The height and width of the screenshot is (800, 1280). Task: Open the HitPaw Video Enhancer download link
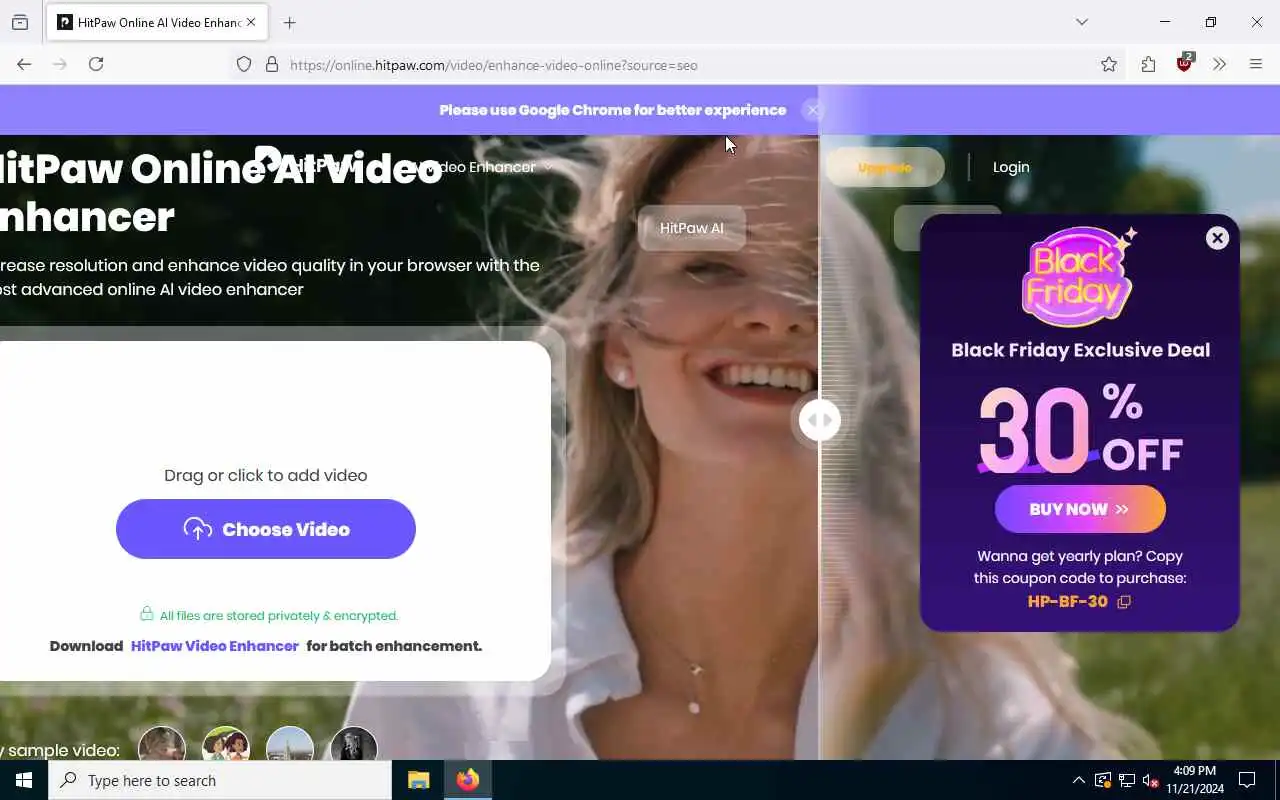pos(215,646)
